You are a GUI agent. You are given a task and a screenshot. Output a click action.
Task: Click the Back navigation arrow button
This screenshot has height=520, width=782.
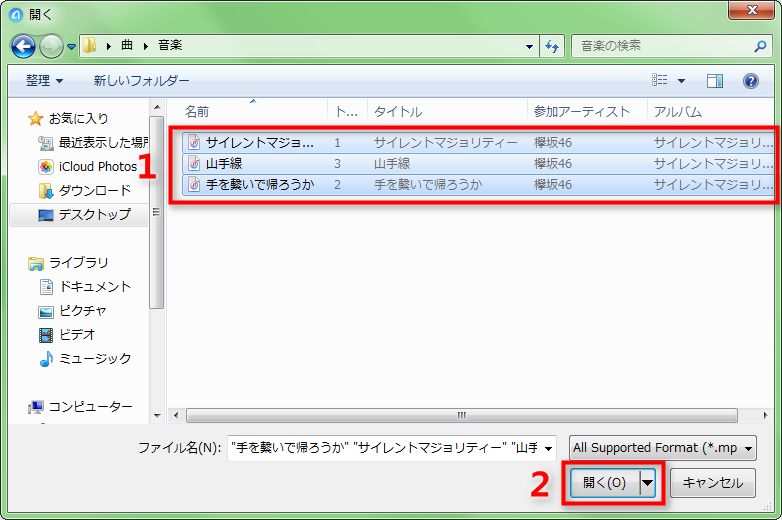[23, 46]
